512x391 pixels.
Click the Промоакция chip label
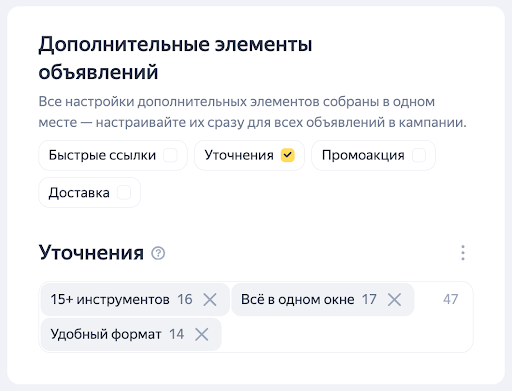click(363, 155)
